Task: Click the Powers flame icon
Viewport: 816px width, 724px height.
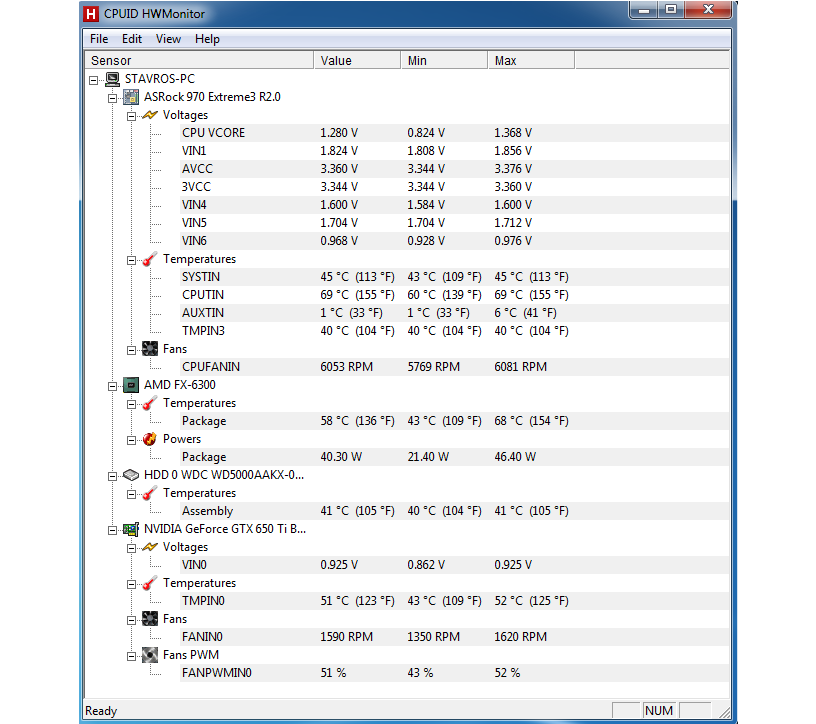Action: tap(150, 439)
